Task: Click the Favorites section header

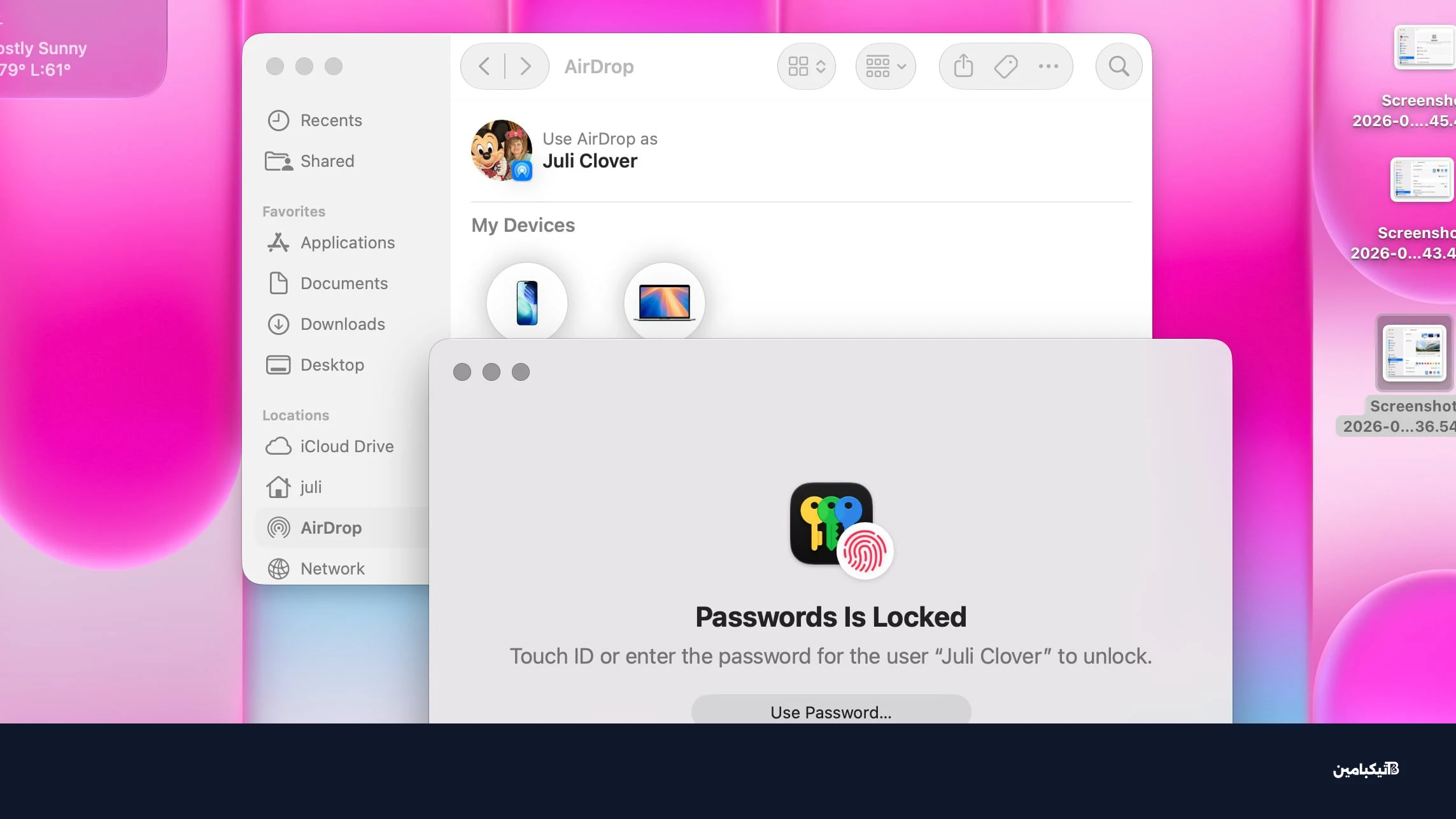Action: (293, 211)
